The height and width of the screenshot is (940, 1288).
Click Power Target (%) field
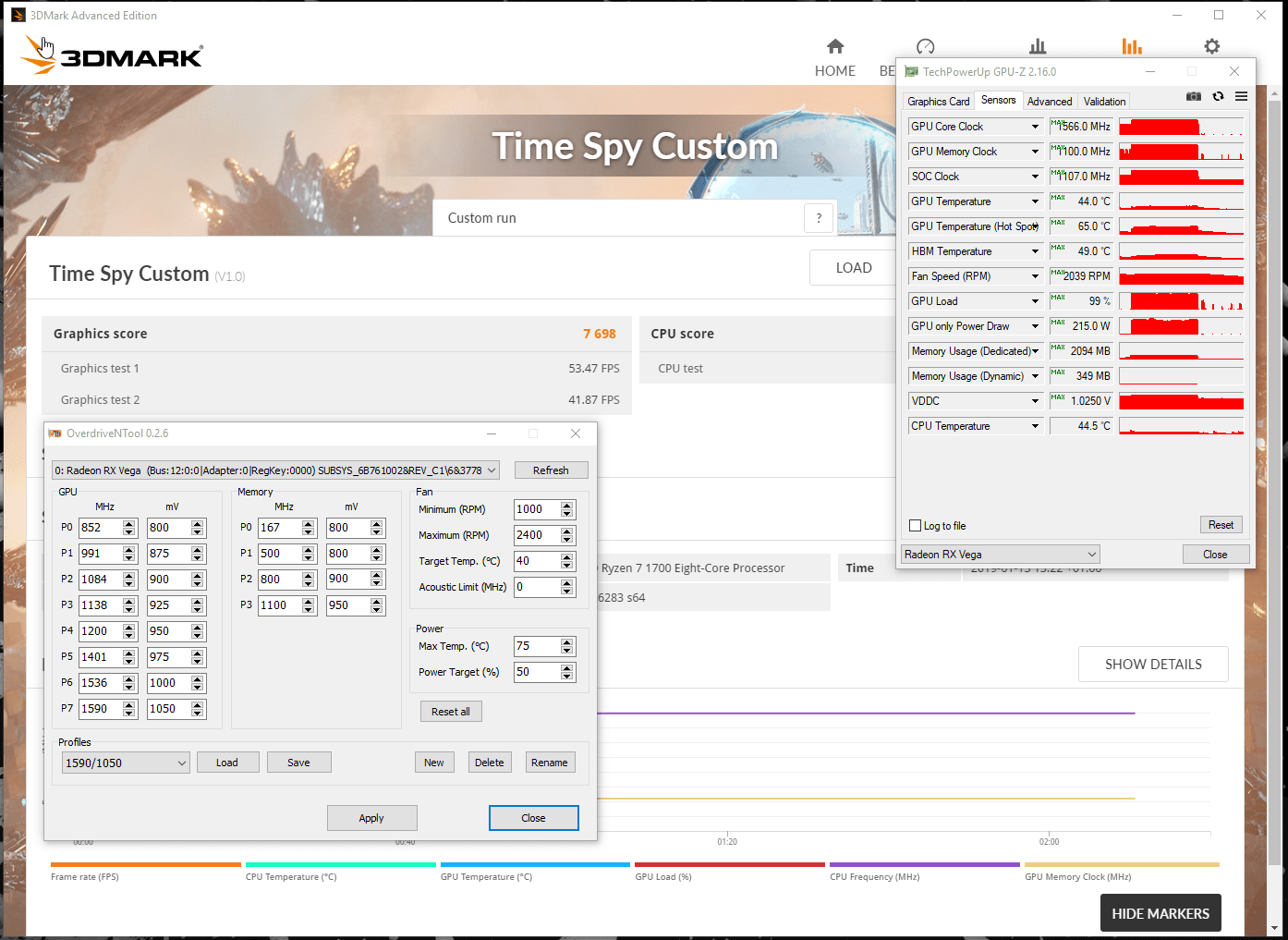pyautogui.click(x=537, y=672)
